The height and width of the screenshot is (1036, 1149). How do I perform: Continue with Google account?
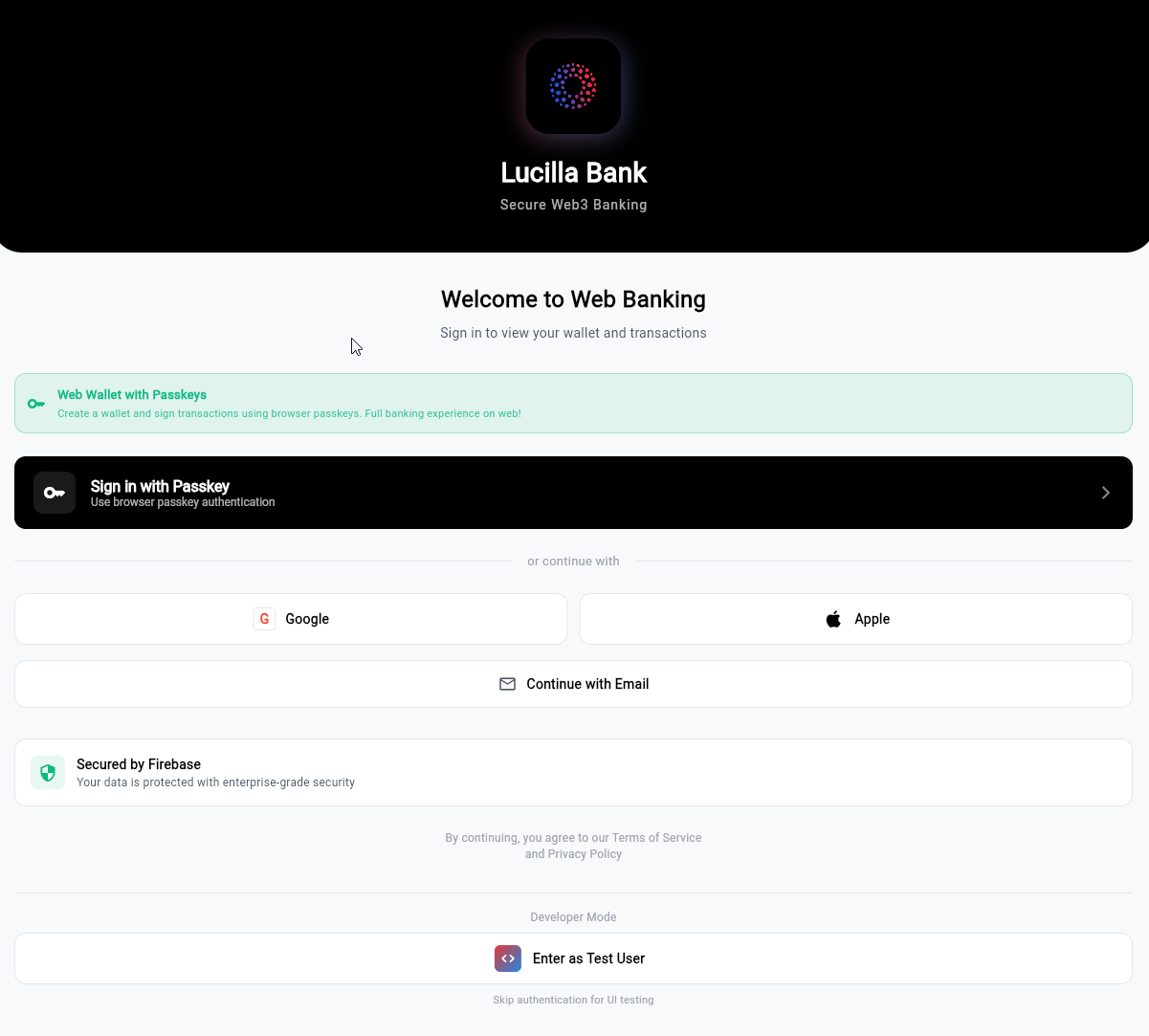pos(291,619)
